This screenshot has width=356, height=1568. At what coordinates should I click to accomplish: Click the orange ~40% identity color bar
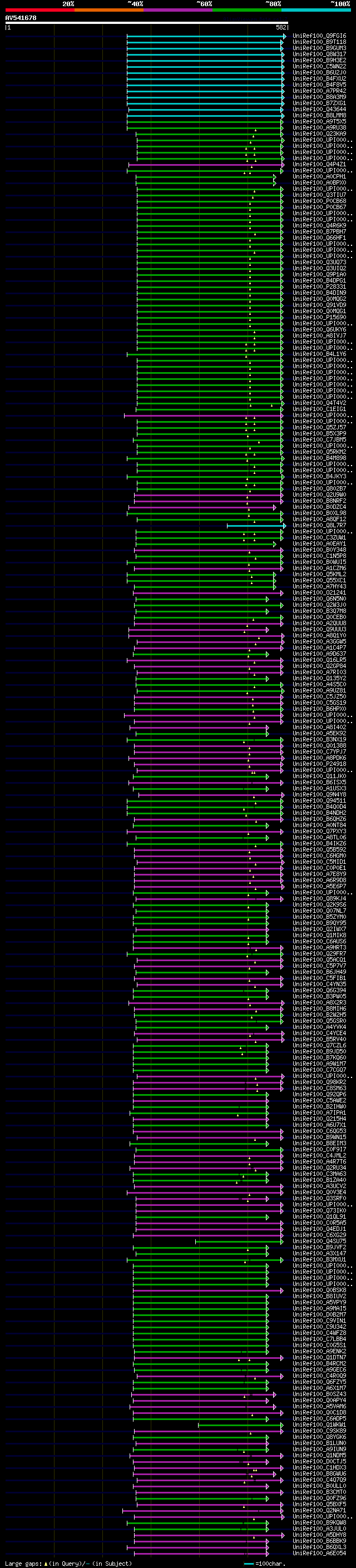[109, 10]
